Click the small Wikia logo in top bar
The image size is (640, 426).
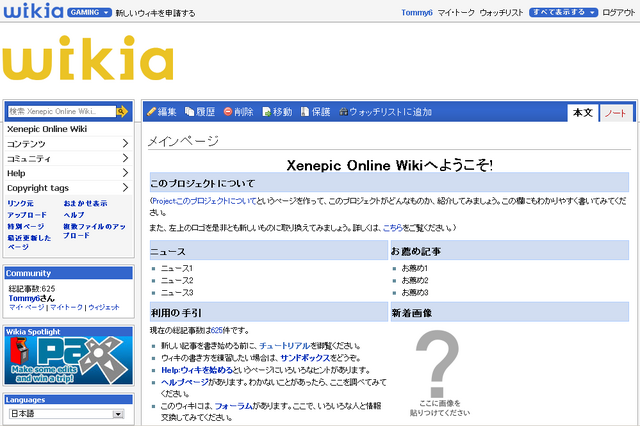click(33, 11)
